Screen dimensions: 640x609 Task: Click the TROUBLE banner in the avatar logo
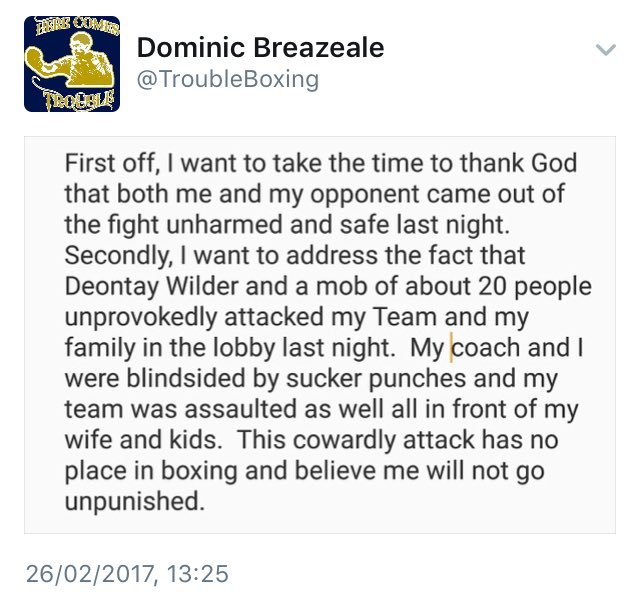click(78, 100)
